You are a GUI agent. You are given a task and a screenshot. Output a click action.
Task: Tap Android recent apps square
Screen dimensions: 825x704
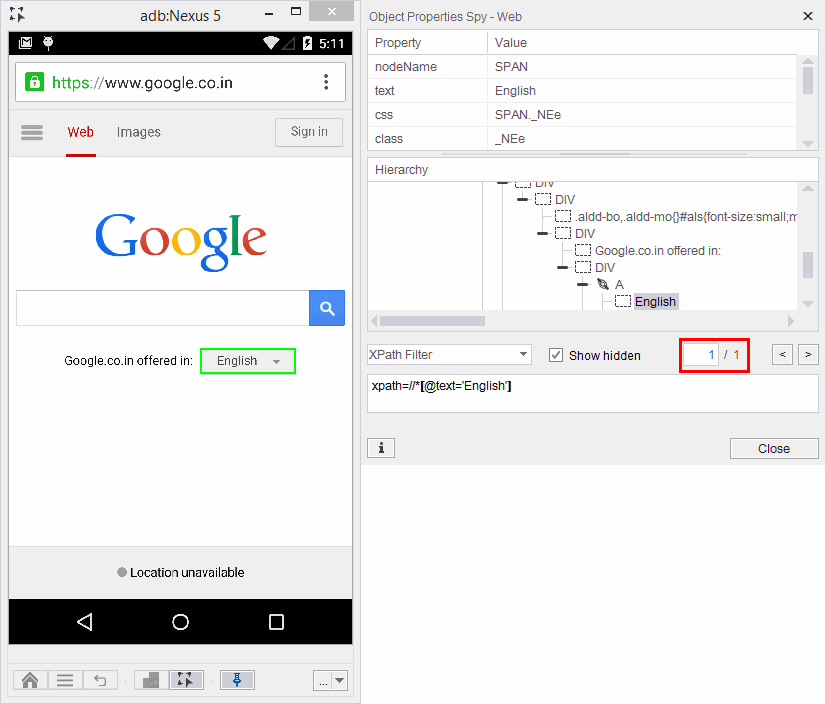pos(276,622)
